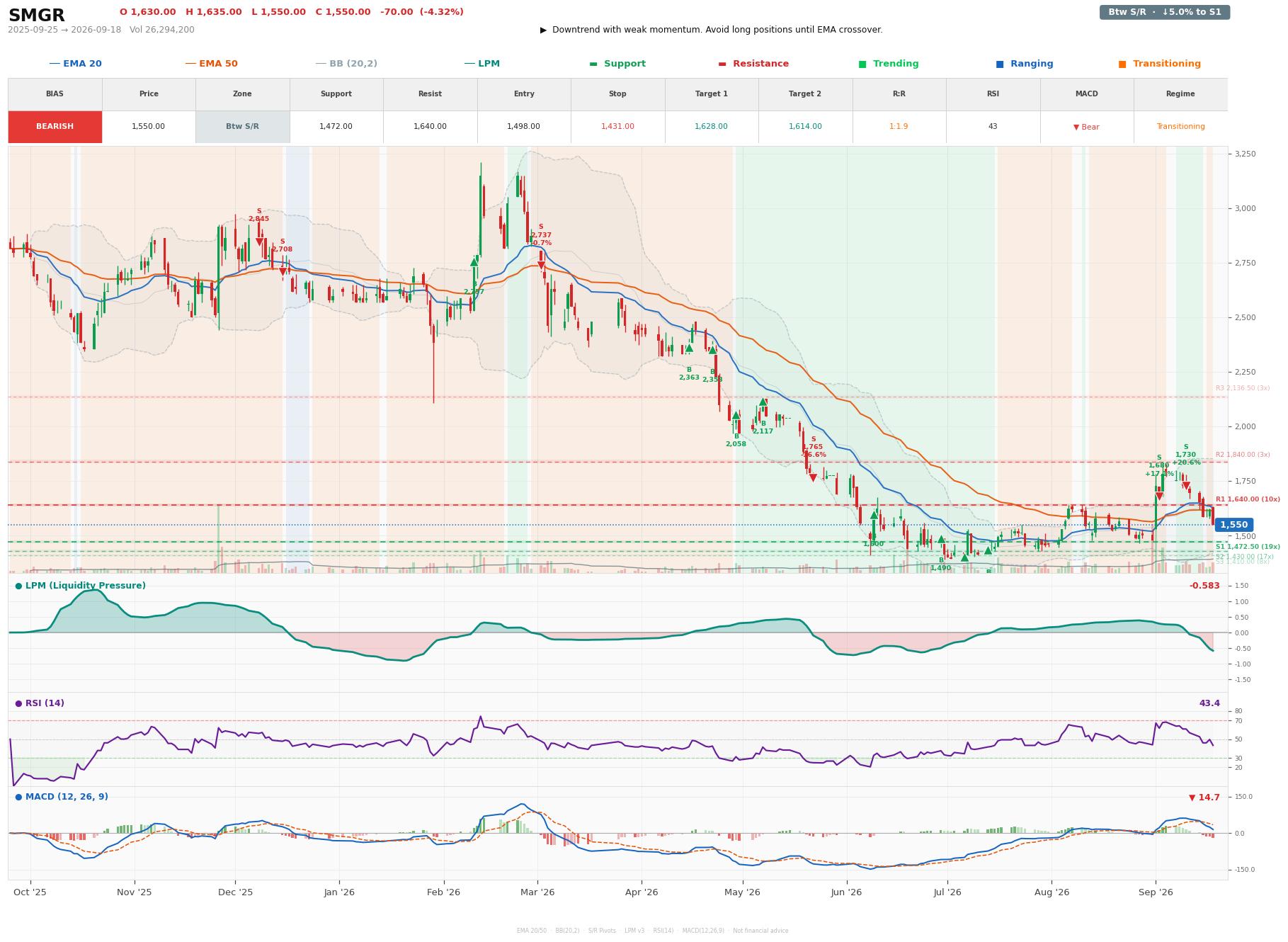Click the May '26 date axis label
The image size is (1288, 942).
(x=743, y=892)
